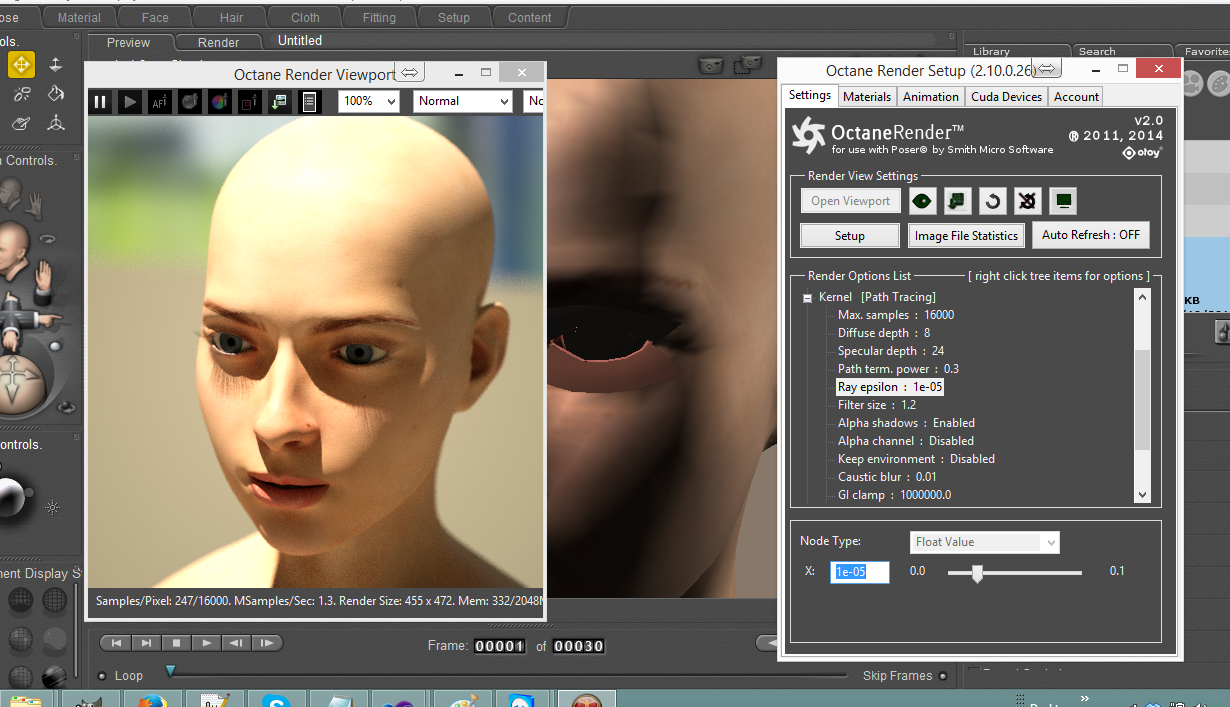Open the Normal render mode dropdown

(x=463, y=101)
